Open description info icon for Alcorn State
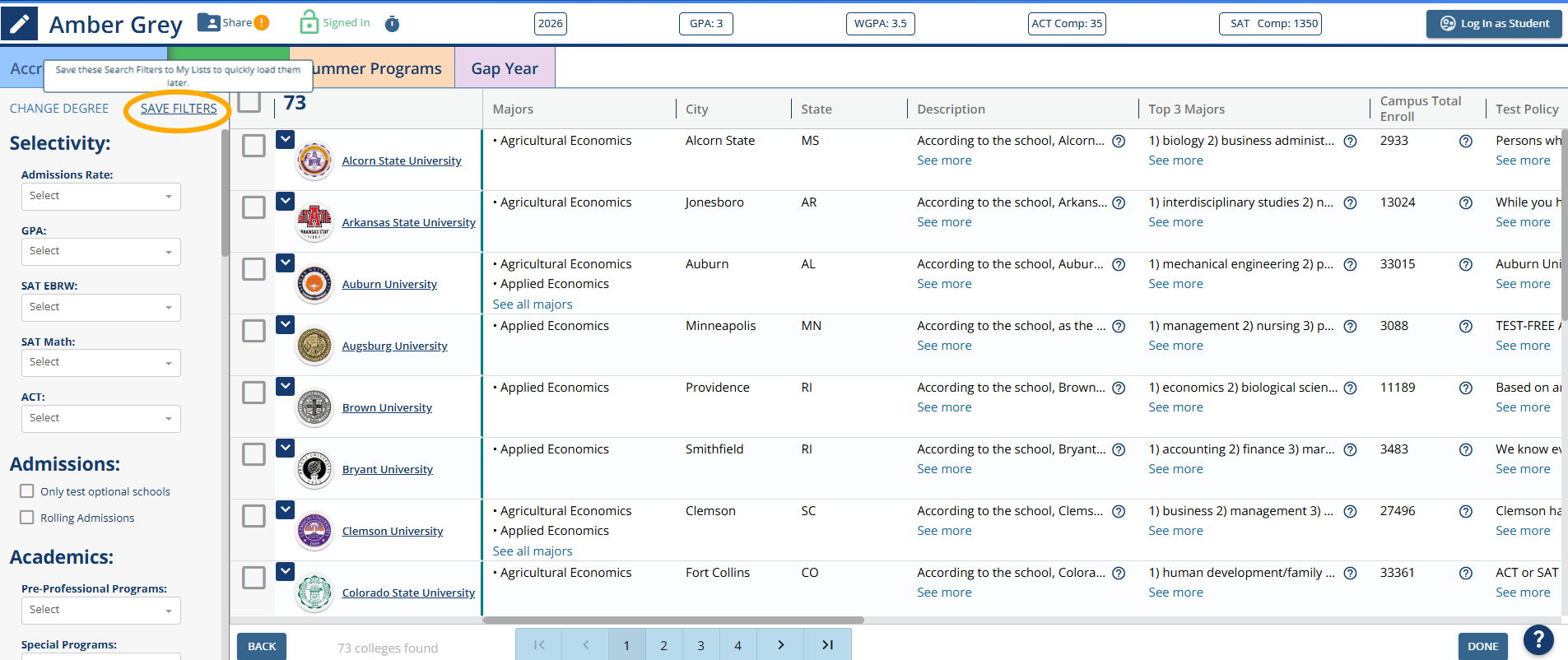The height and width of the screenshot is (660, 1568). (x=1119, y=141)
